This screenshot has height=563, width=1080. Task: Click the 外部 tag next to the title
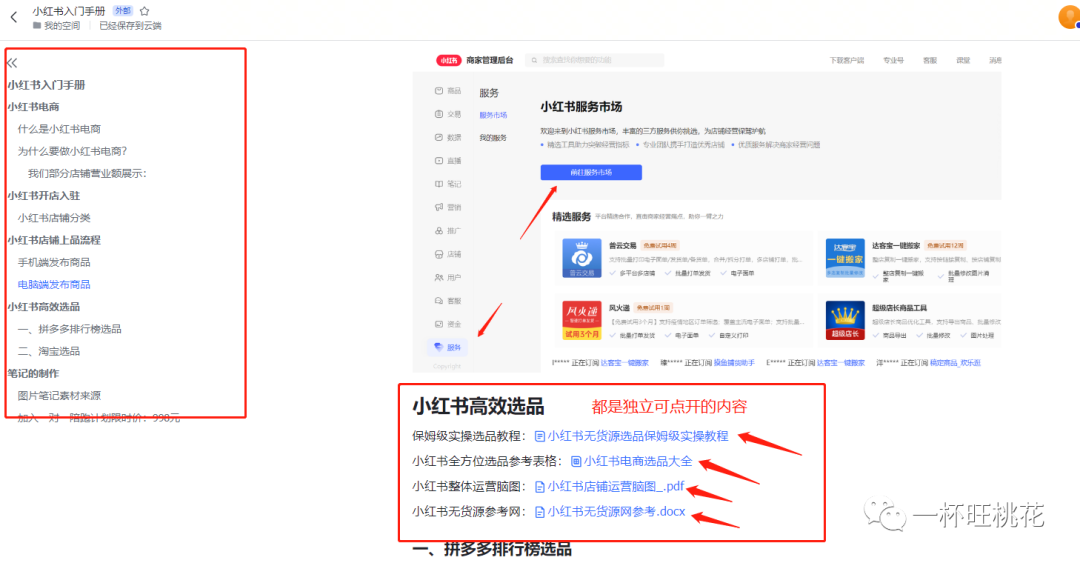click(123, 11)
